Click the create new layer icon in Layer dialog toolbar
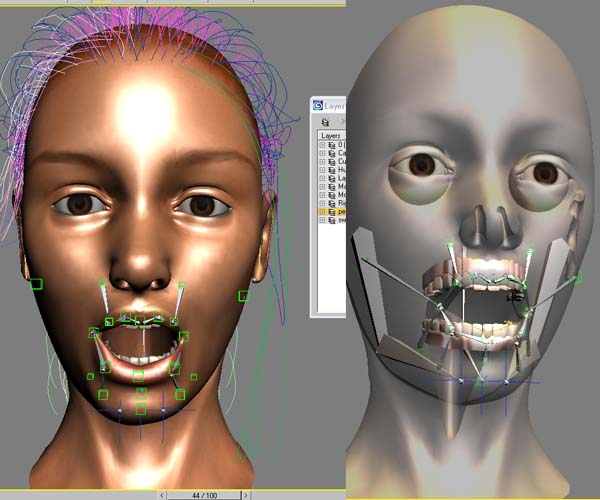The height and width of the screenshot is (500, 600). (325, 122)
